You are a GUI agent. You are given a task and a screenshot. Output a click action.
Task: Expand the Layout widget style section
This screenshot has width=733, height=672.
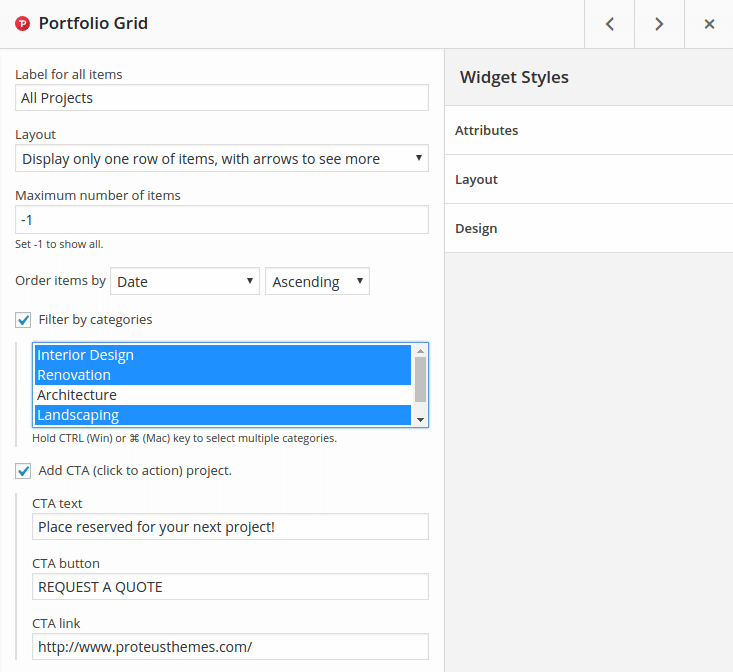(588, 180)
